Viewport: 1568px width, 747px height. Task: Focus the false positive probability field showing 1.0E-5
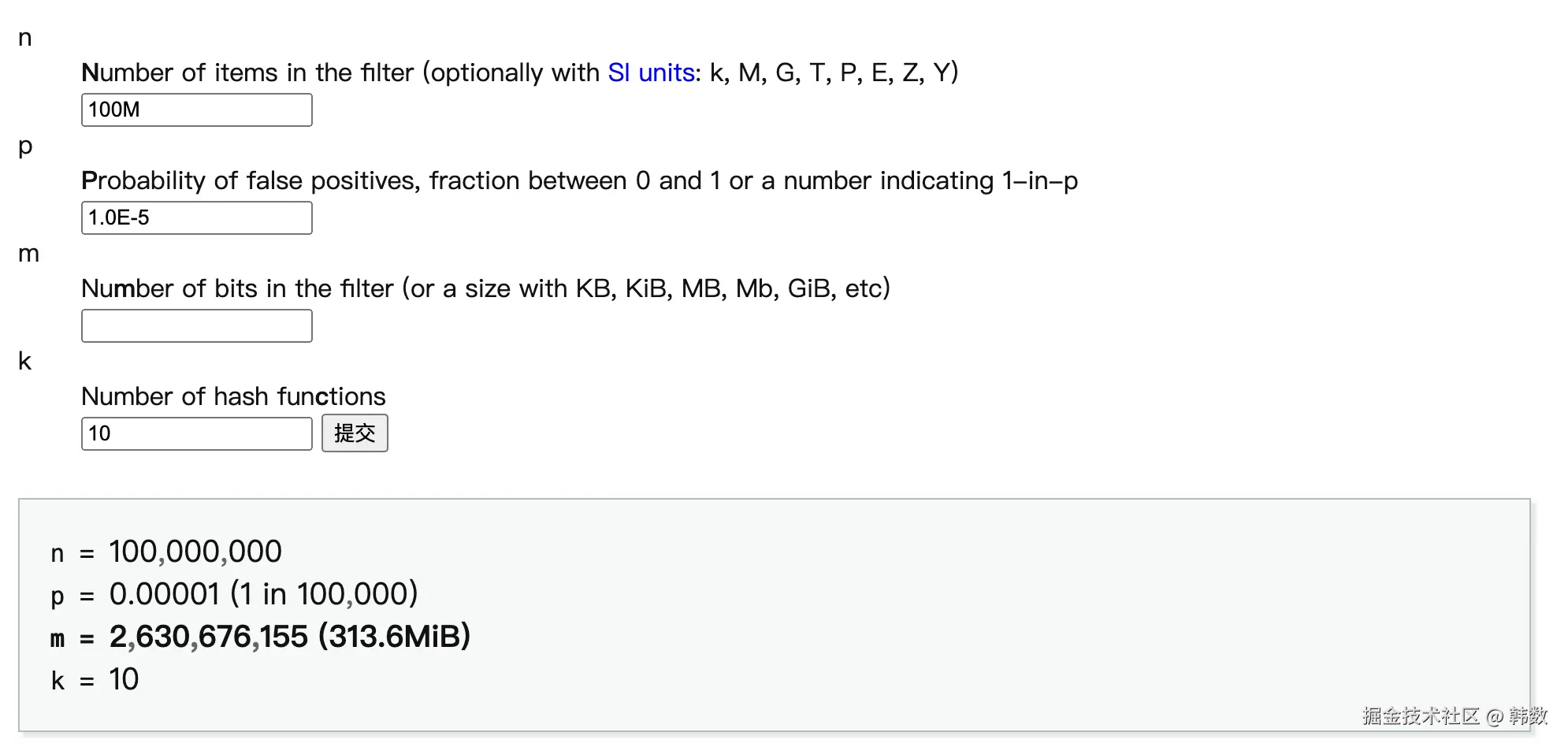(x=196, y=217)
